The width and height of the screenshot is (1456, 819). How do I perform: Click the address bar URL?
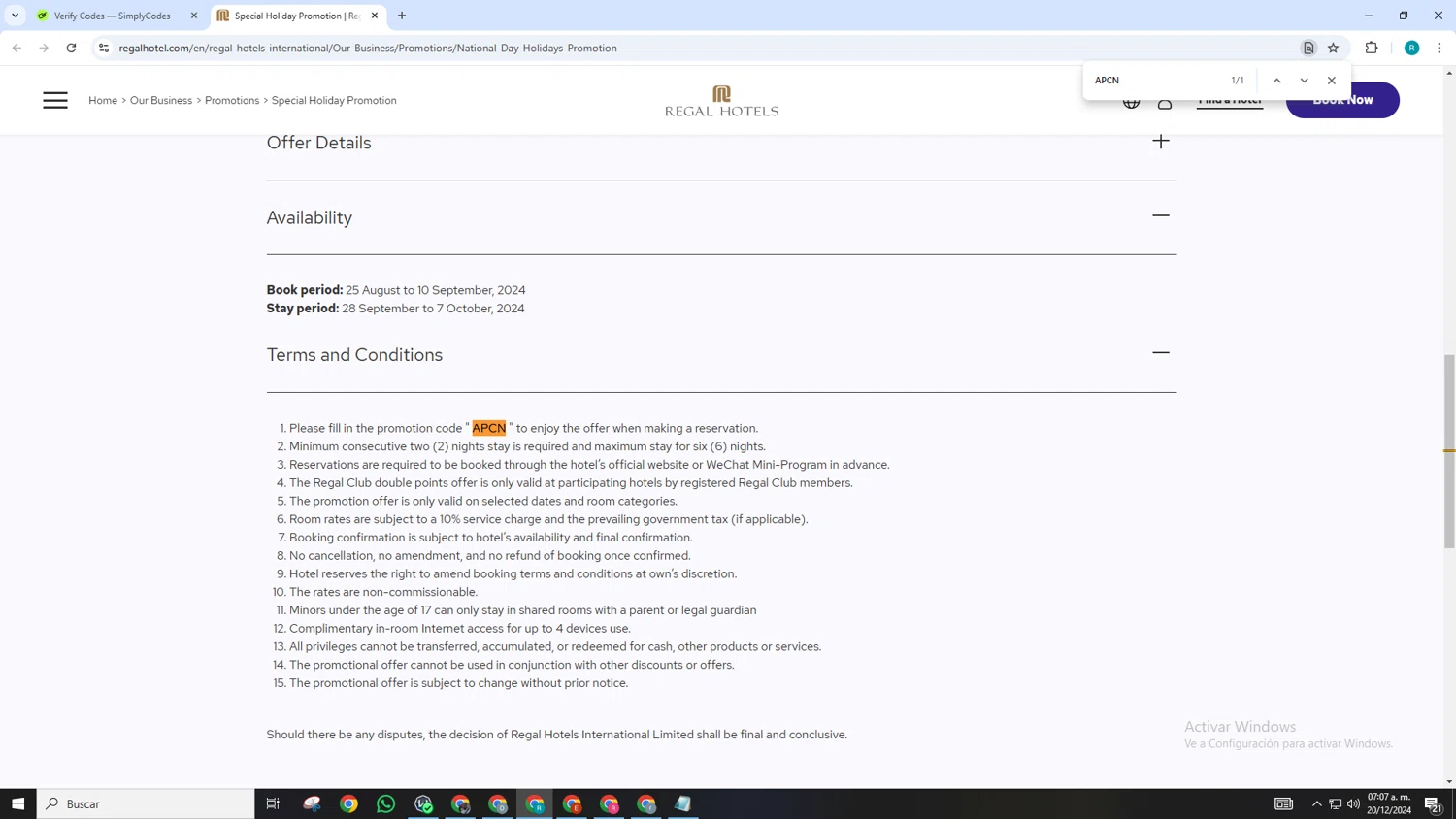click(368, 48)
